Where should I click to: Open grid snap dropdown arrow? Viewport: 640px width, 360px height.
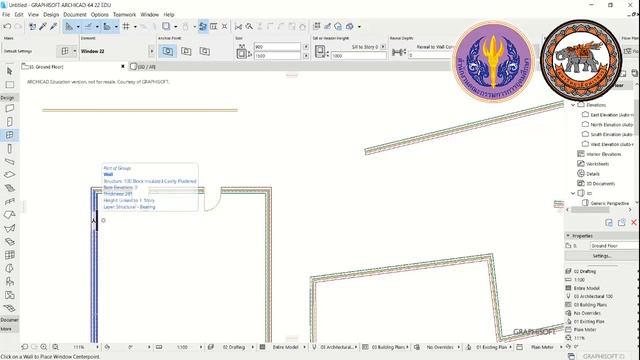click(x=135, y=27)
